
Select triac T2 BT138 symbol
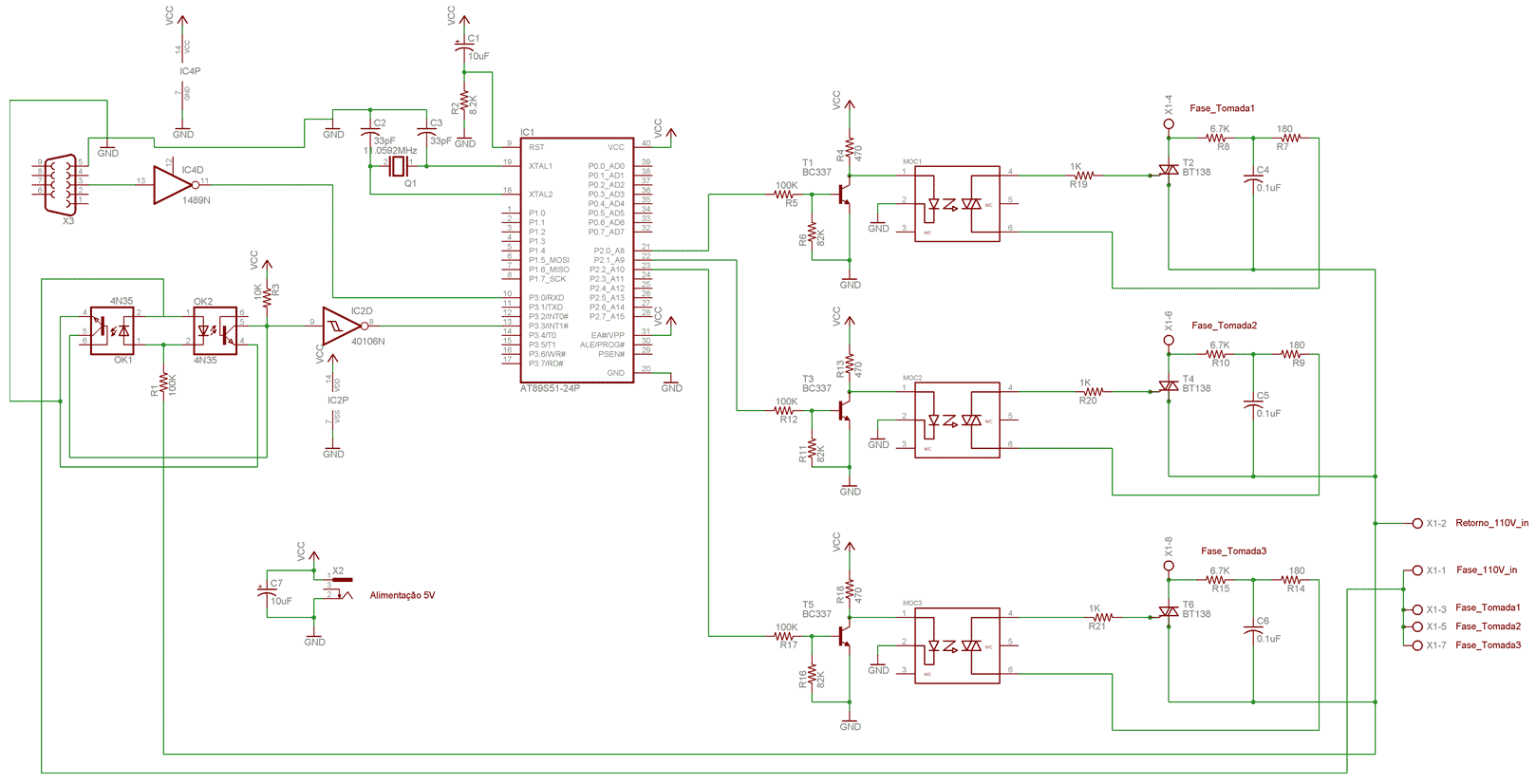(1169, 170)
